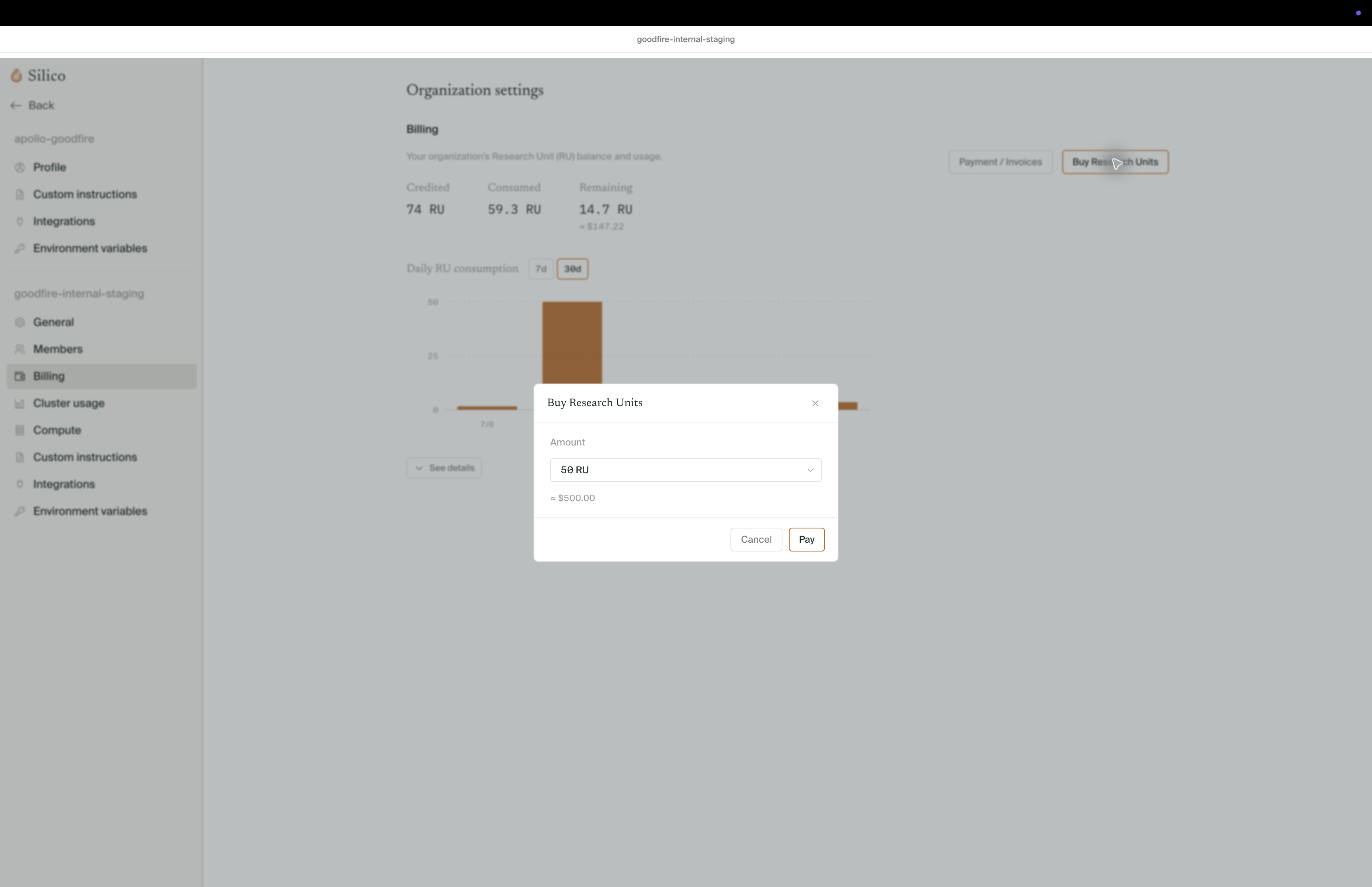Click the Buy Research Units dialog title
The image size is (1372, 887).
click(x=595, y=403)
